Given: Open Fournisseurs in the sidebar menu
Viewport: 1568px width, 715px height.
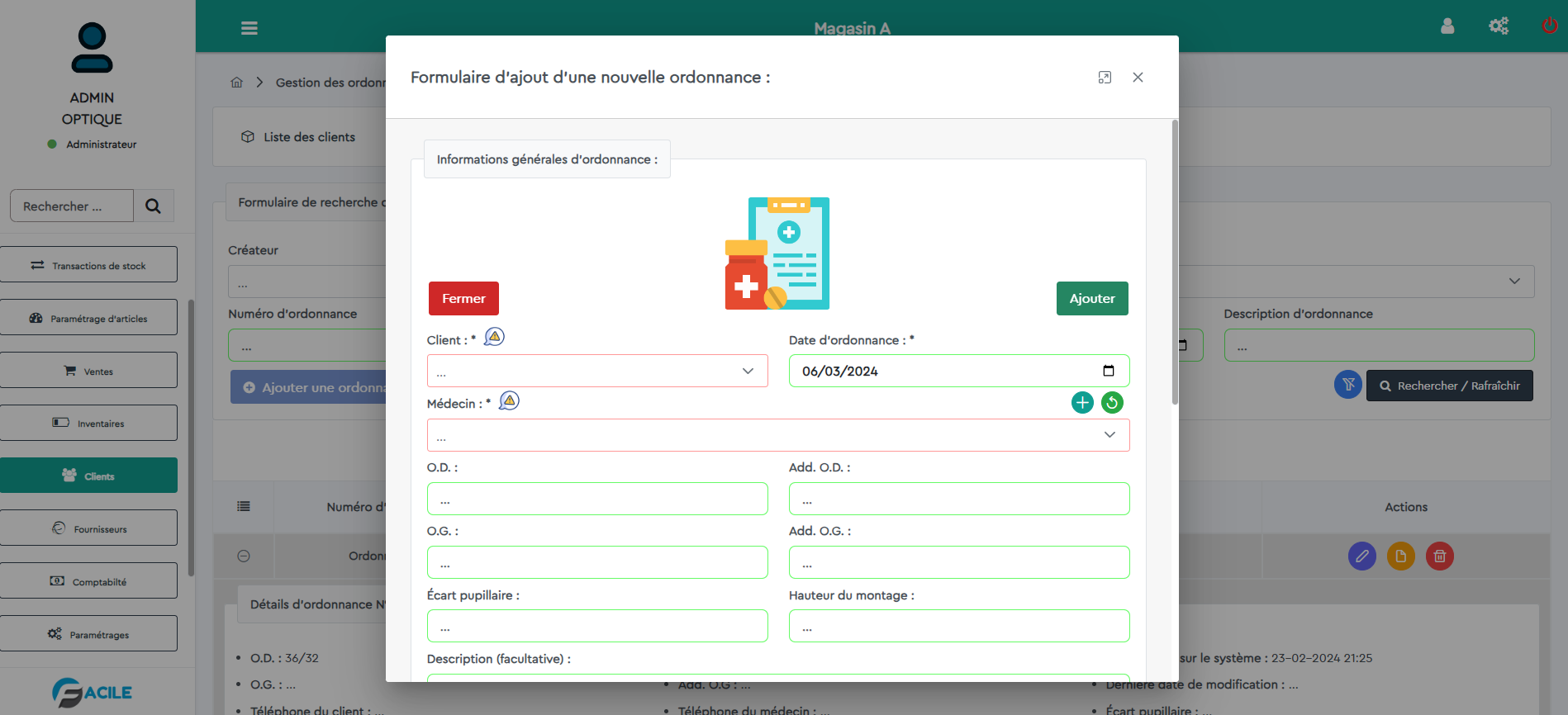Looking at the screenshot, I should (x=89, y=528).
